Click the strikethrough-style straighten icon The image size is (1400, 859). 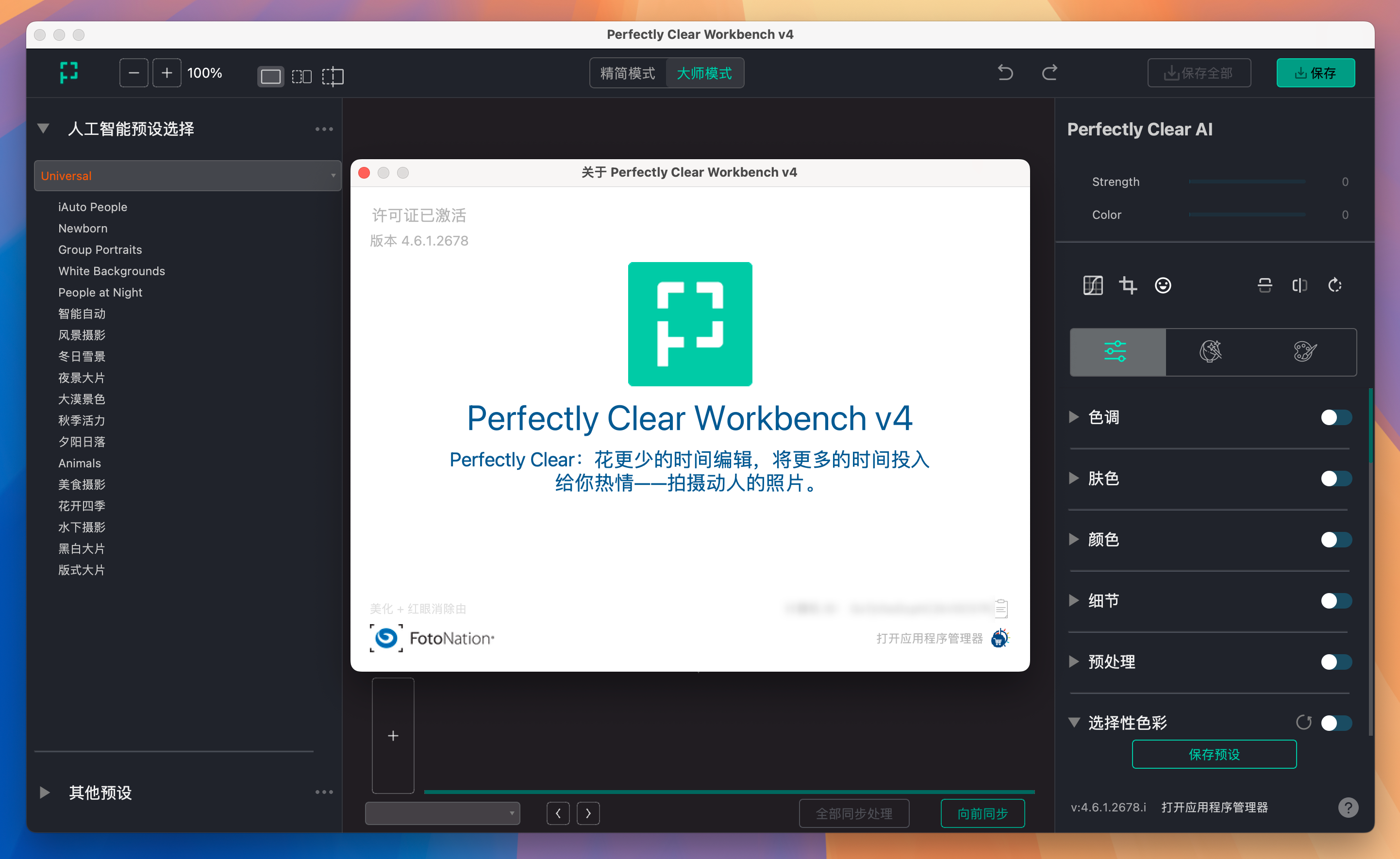click(1265, 285)
